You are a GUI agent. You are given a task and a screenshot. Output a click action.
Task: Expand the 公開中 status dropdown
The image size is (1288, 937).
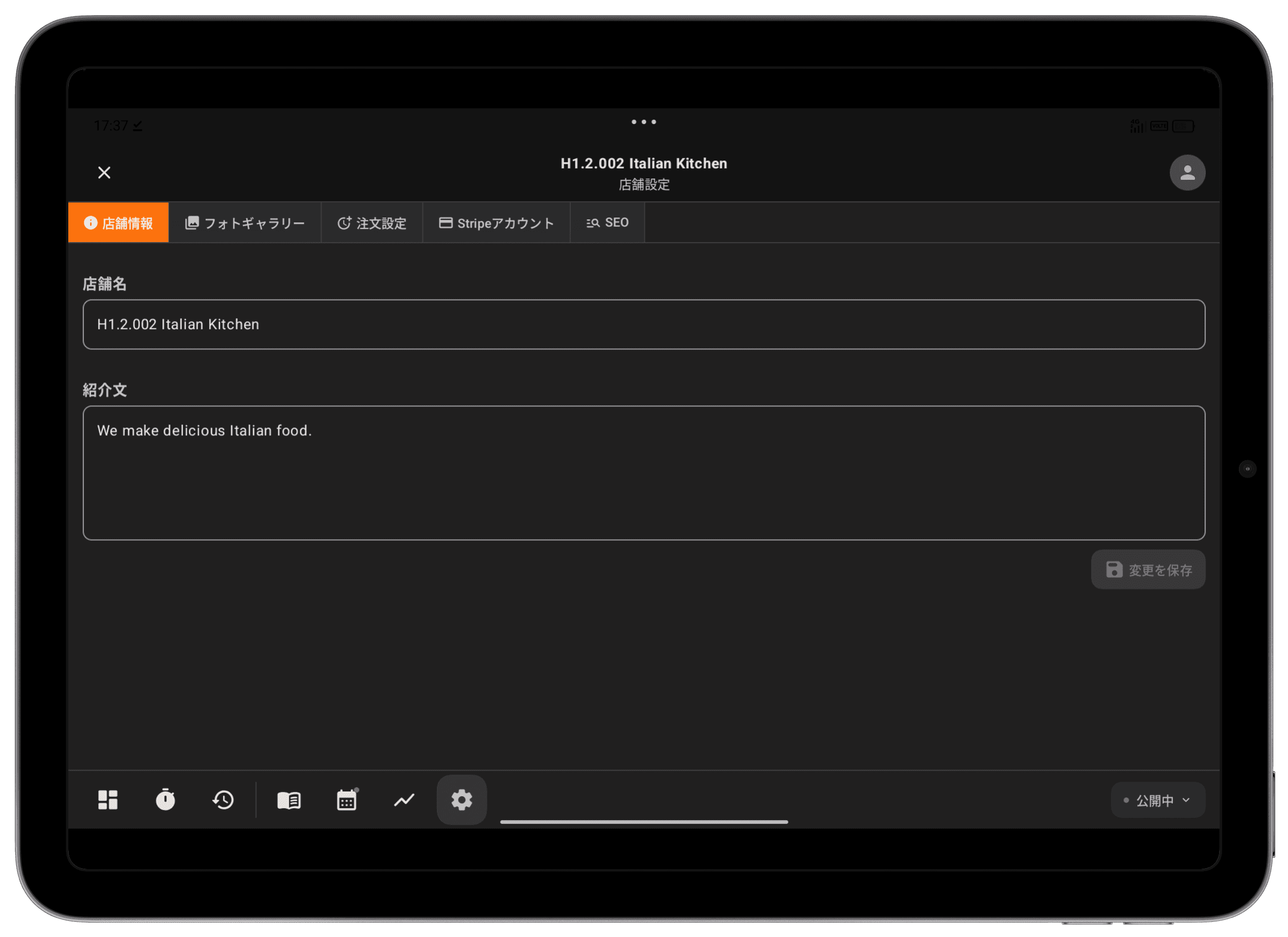click(1157, 800)
